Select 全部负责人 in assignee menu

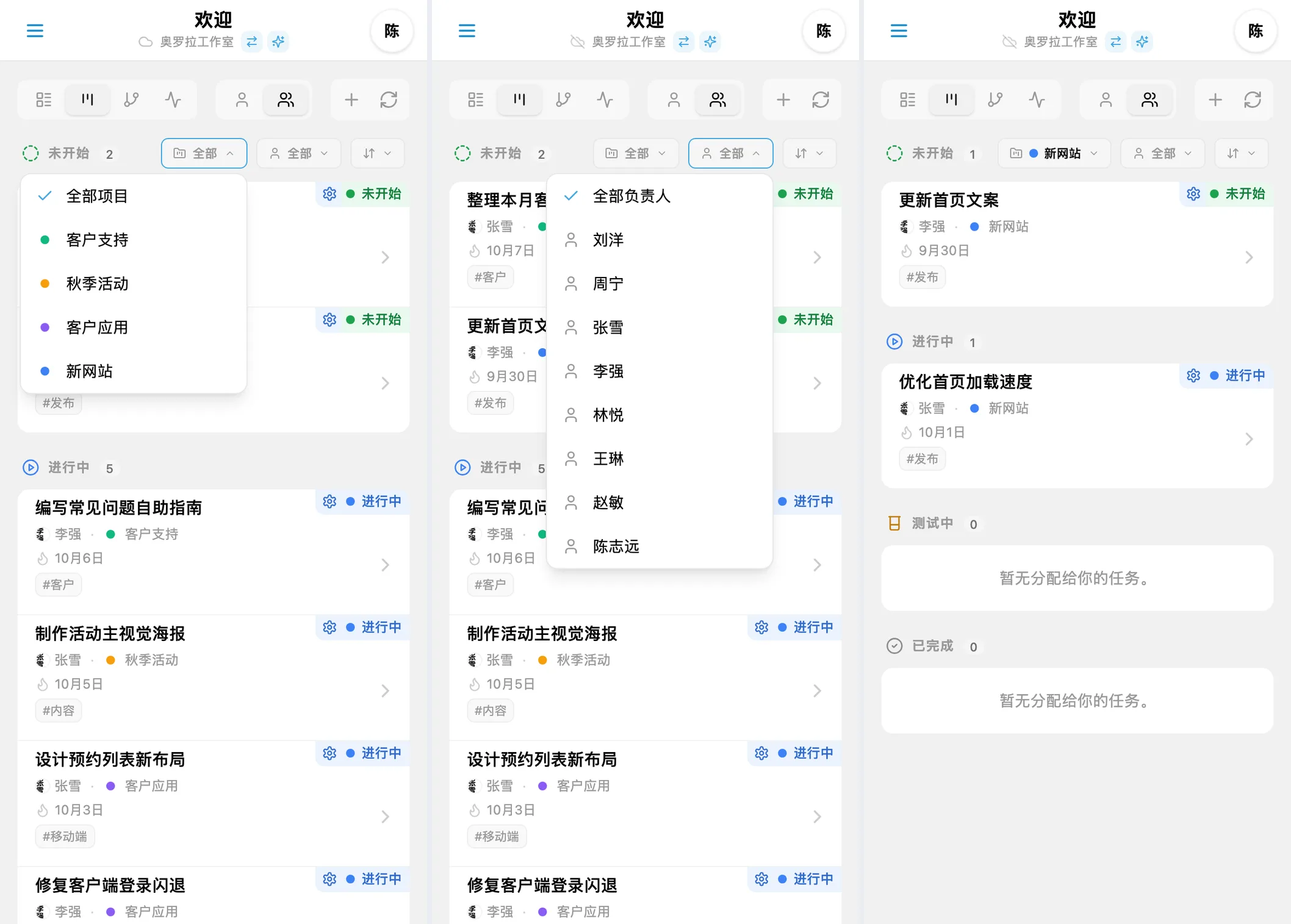click(x=660, y=196)
